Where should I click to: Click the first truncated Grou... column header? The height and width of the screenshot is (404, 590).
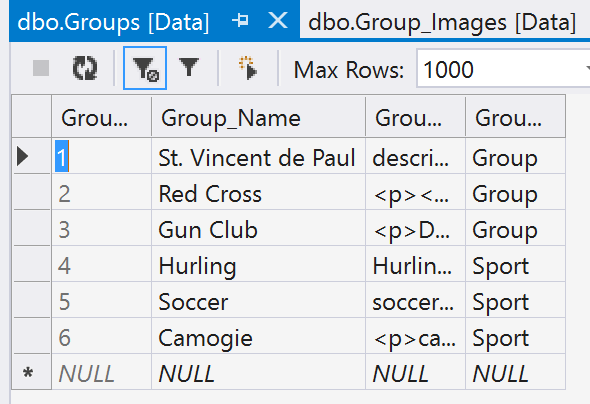point(101,118)
